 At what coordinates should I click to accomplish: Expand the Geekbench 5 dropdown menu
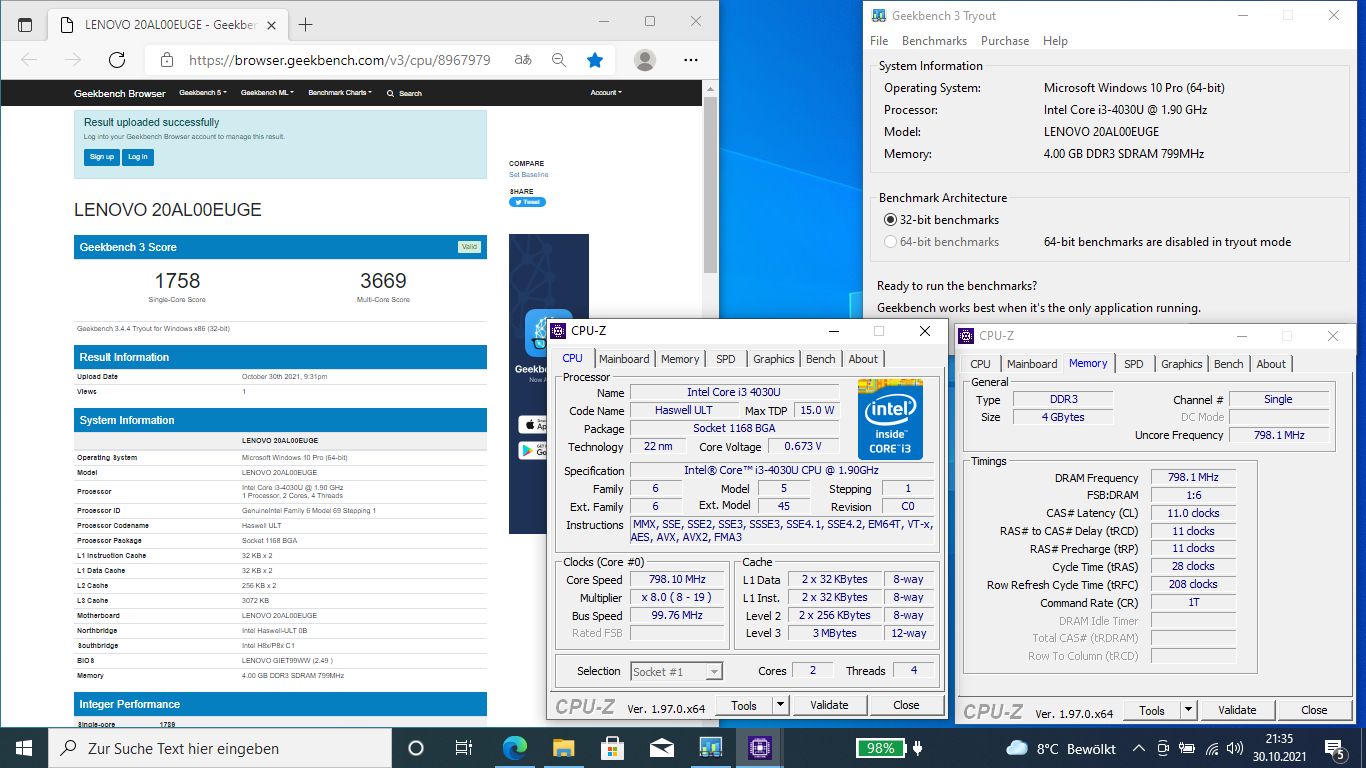click(x=203, y=93)
